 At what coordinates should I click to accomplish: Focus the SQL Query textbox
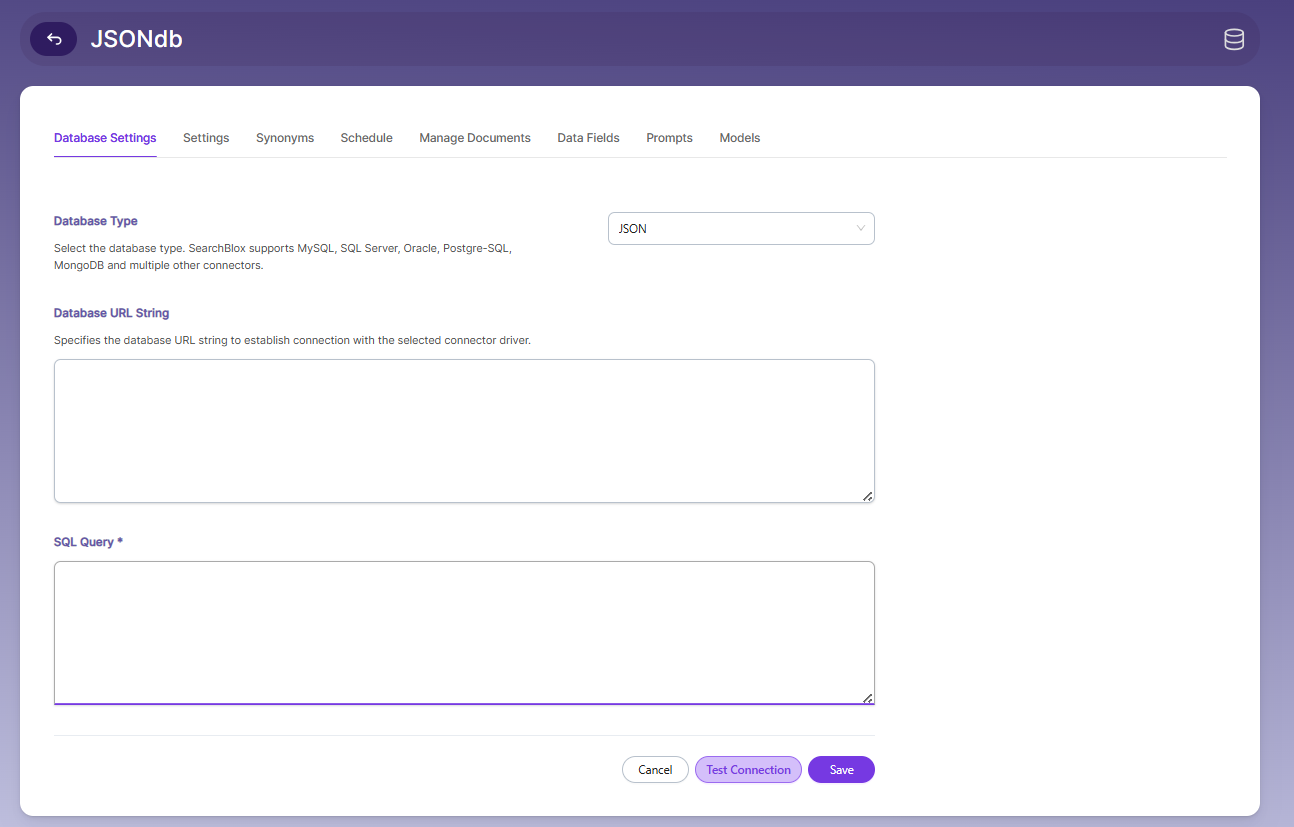[464, 633]
